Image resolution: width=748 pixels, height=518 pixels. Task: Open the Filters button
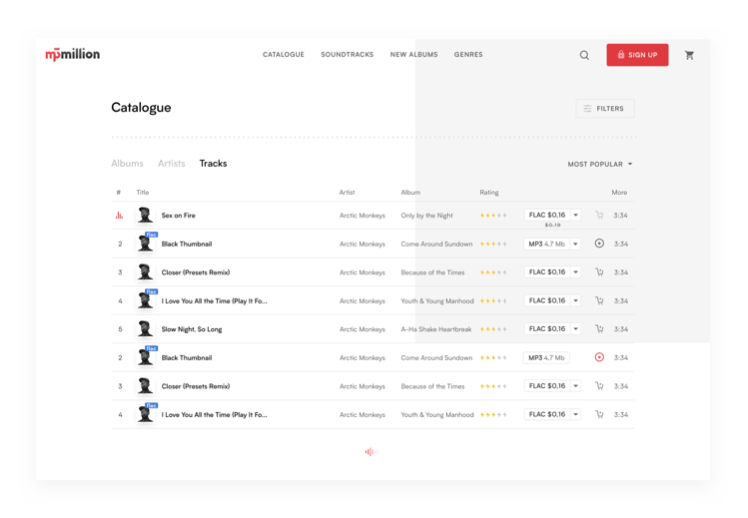point(605,109)
